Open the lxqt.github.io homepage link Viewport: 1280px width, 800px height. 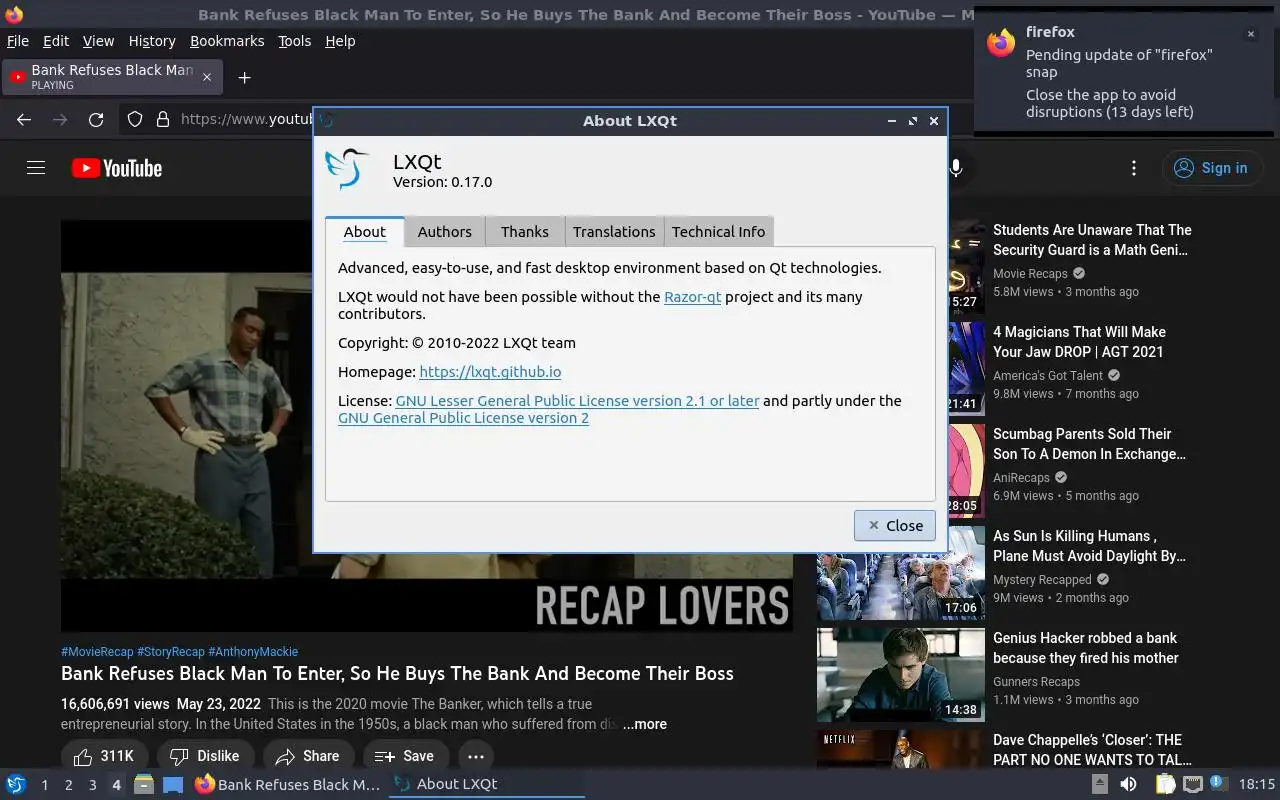[490, 371]
